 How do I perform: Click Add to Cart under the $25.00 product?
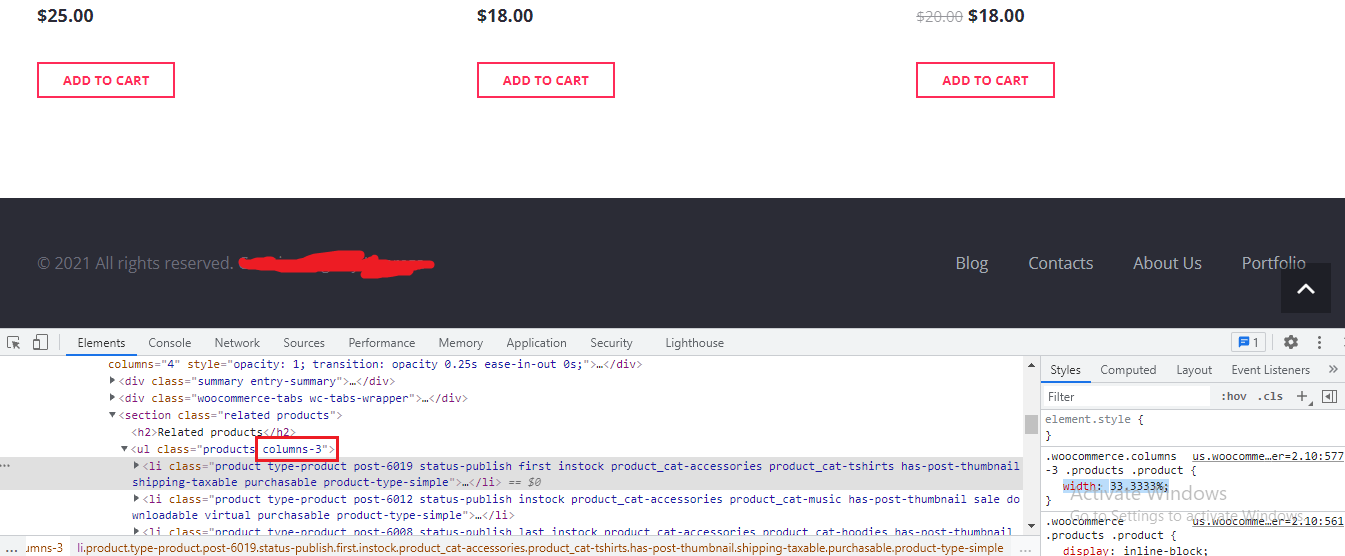(x=106, y=80)
